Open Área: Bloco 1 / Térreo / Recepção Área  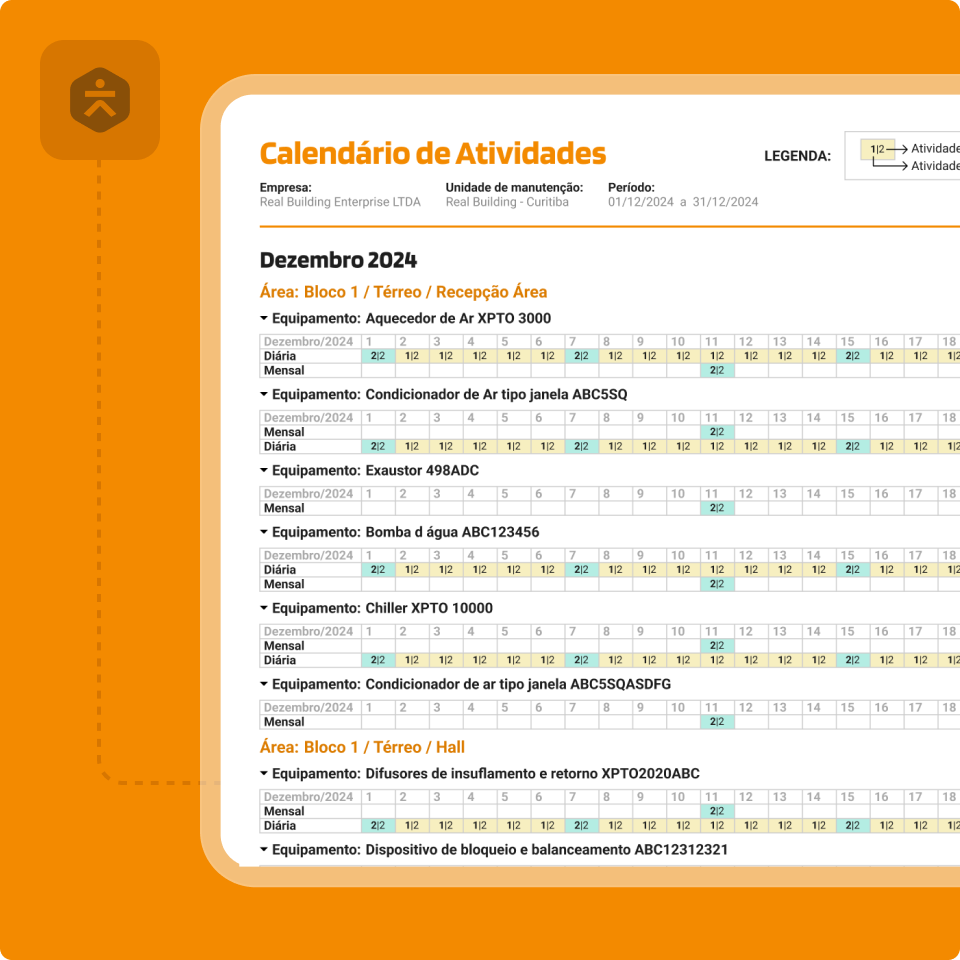403,291
